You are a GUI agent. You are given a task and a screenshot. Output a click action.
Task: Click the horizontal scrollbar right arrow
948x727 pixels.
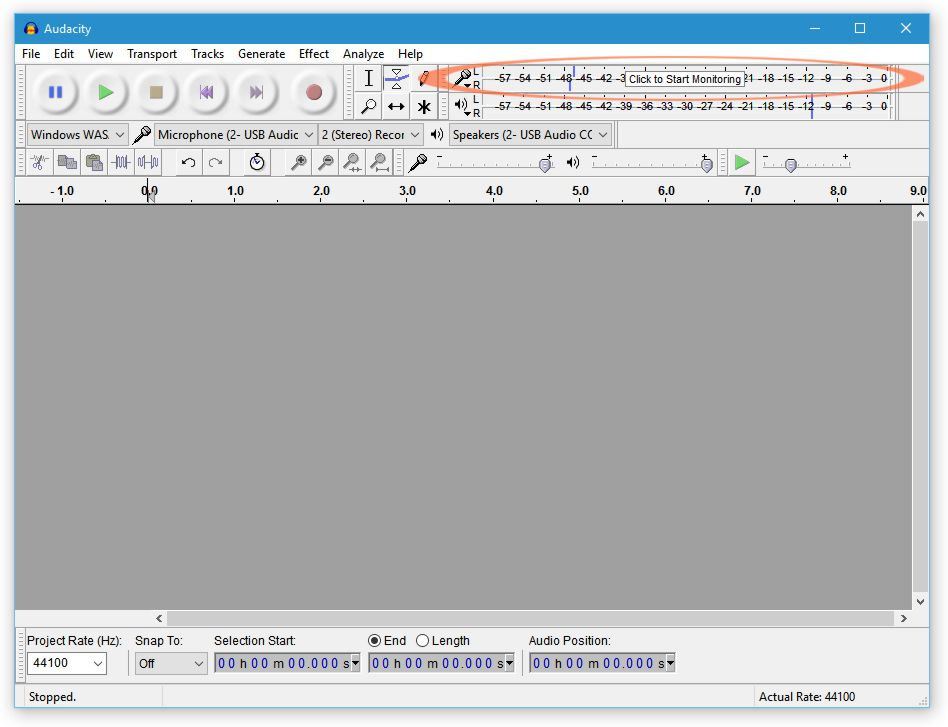pyautogui.click(x=904, y=618)
